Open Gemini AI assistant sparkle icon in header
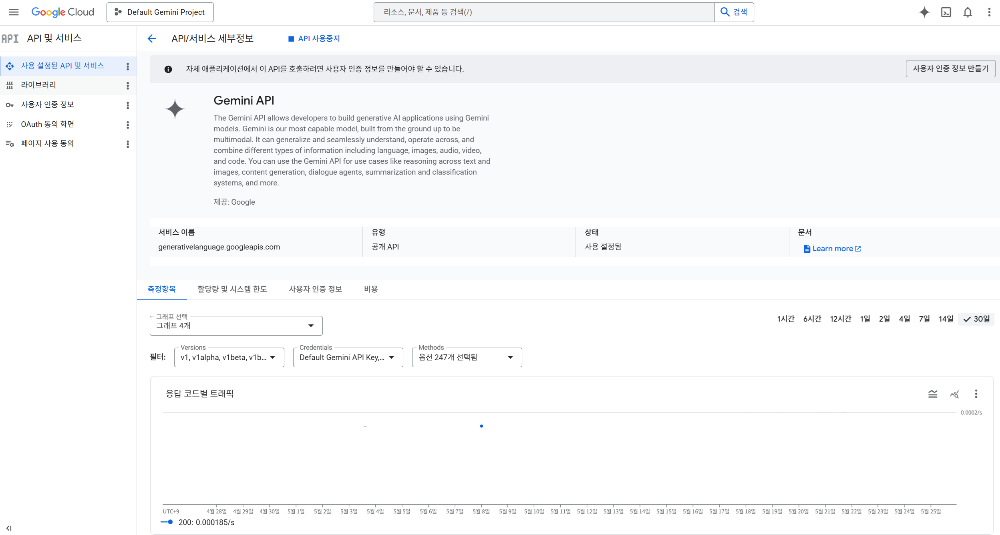This screenshot has height=535, width=1000. click(x=924, y=12)
